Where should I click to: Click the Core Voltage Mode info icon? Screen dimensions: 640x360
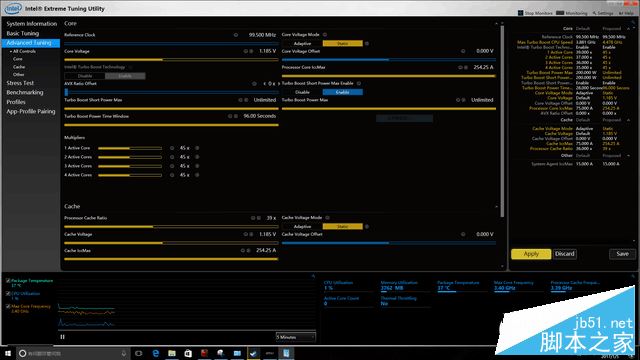[x=325, y=35]
